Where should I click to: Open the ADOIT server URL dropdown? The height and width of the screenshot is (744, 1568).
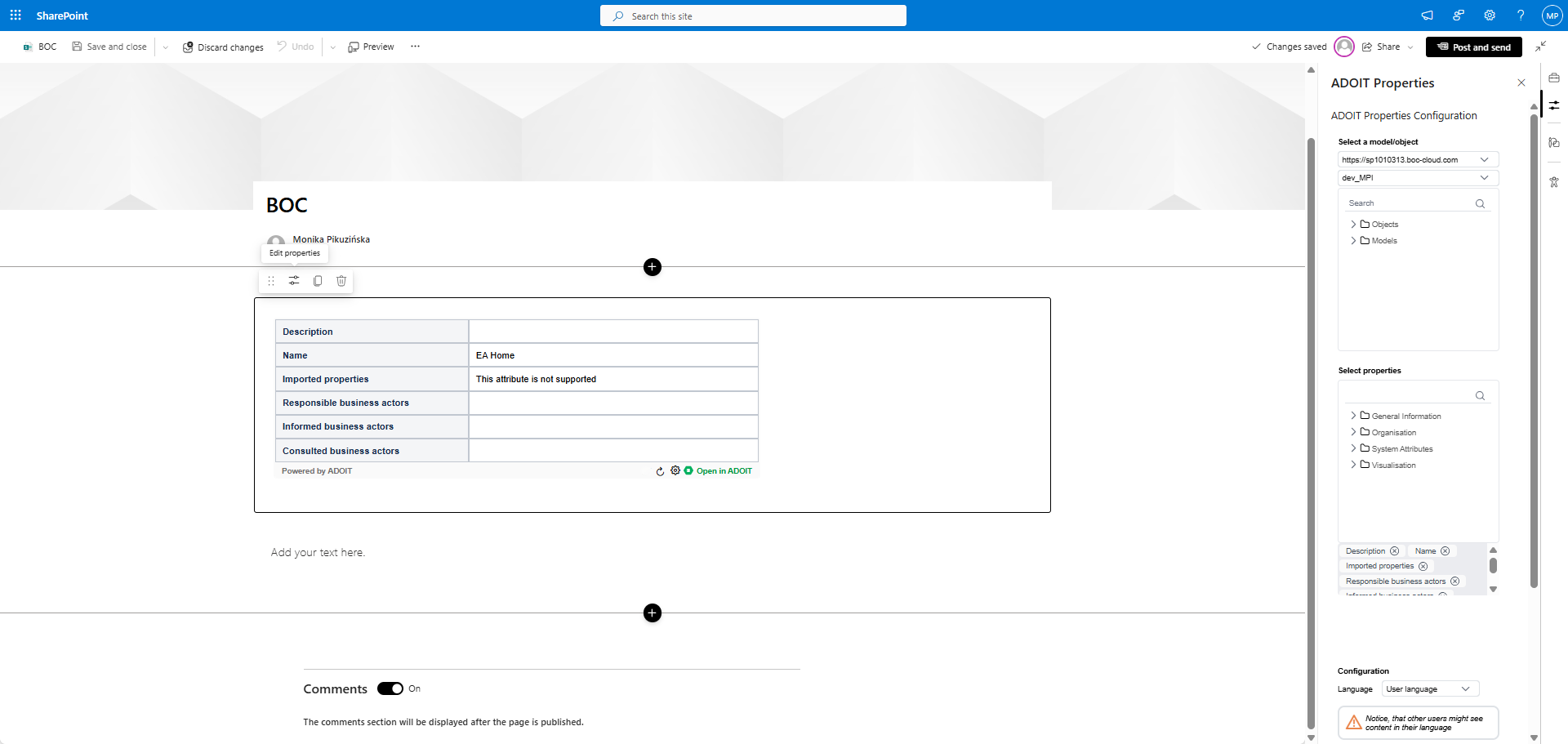pyautogui.click(x=1418, y=160)
